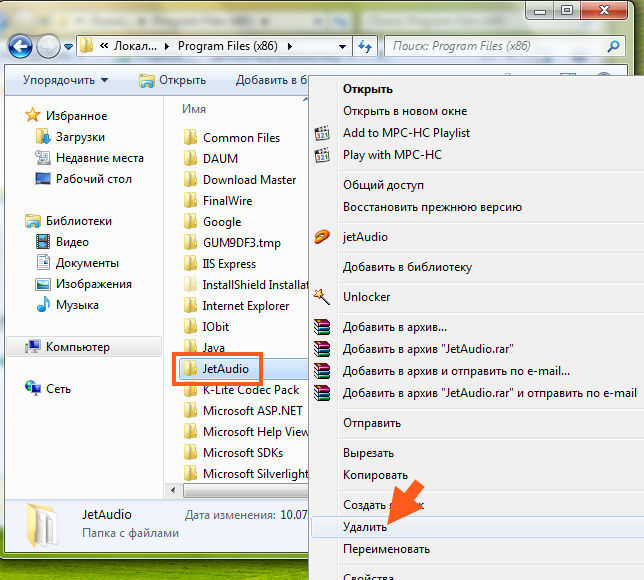
Task: Select Избранное in the navigation pane
Action: (x=66, y=116)
